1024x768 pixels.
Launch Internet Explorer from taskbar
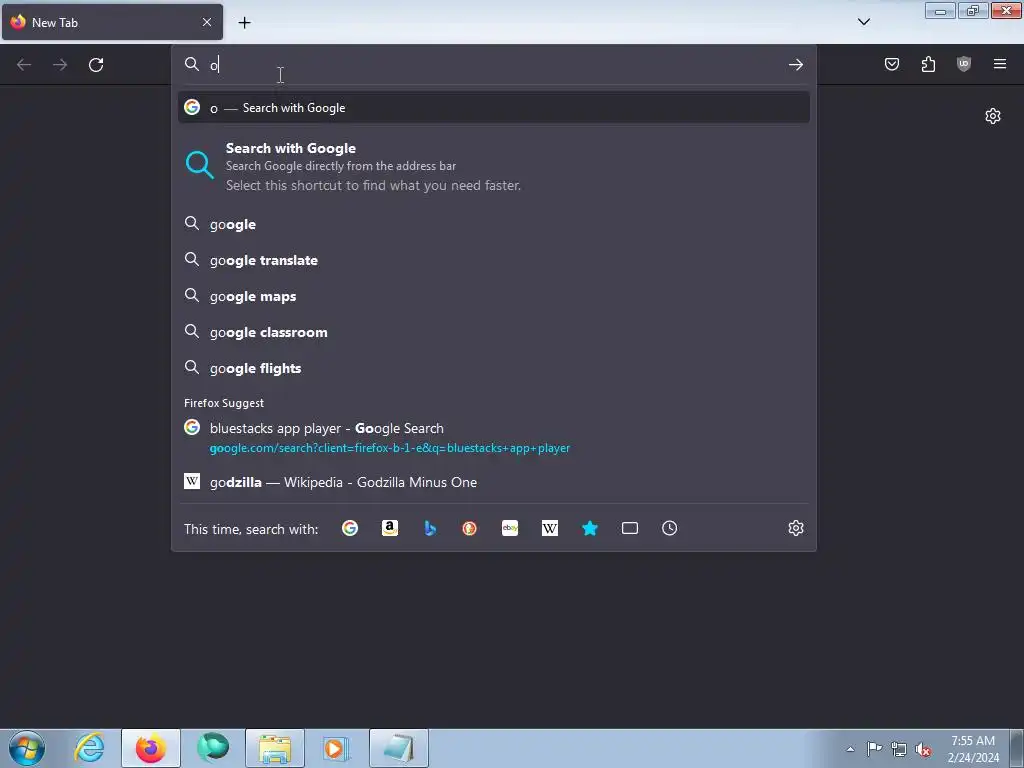coord(89,748)
